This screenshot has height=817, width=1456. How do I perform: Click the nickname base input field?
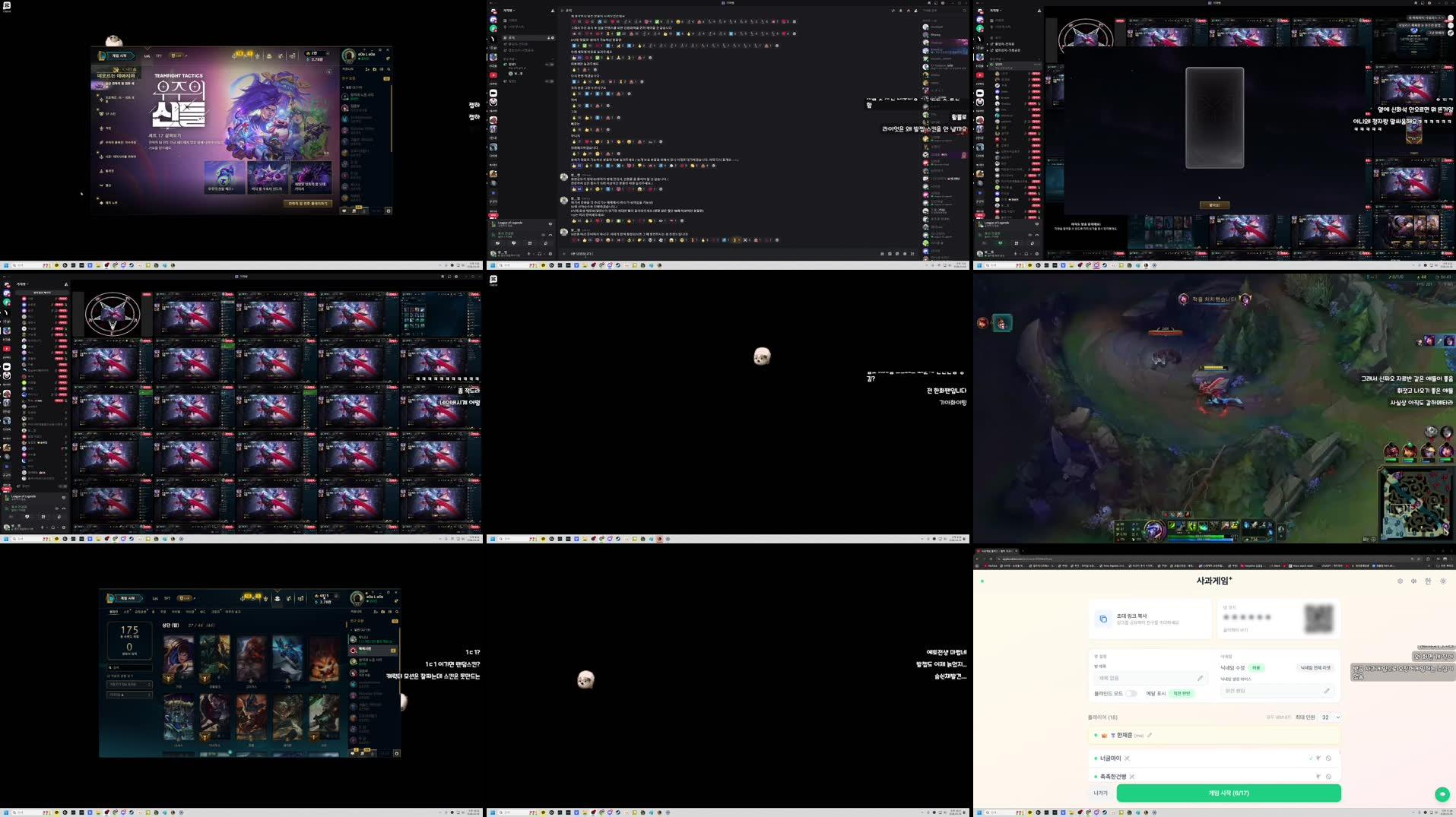(1276, 691)
